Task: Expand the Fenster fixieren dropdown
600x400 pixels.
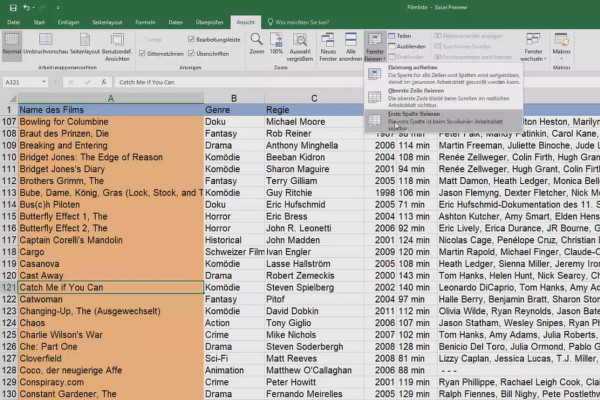Action: (374, 47)
